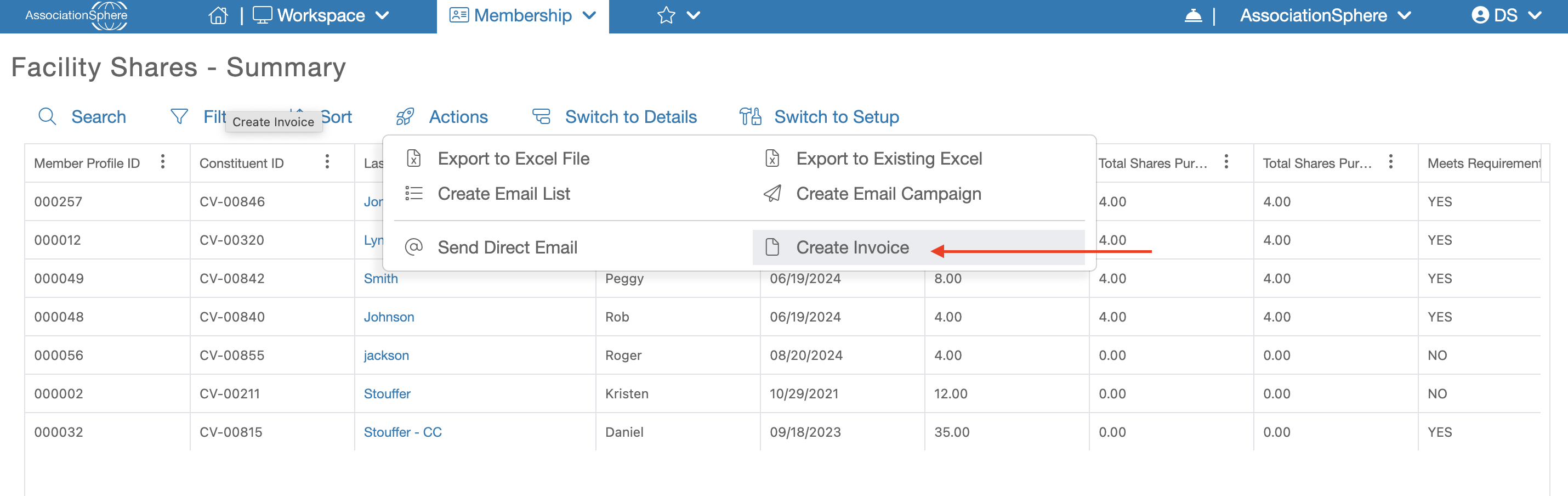Expand the DS user dropdown chevron
The image size is (1568, 496).
pyautogui.click(x=1535, y=16)
